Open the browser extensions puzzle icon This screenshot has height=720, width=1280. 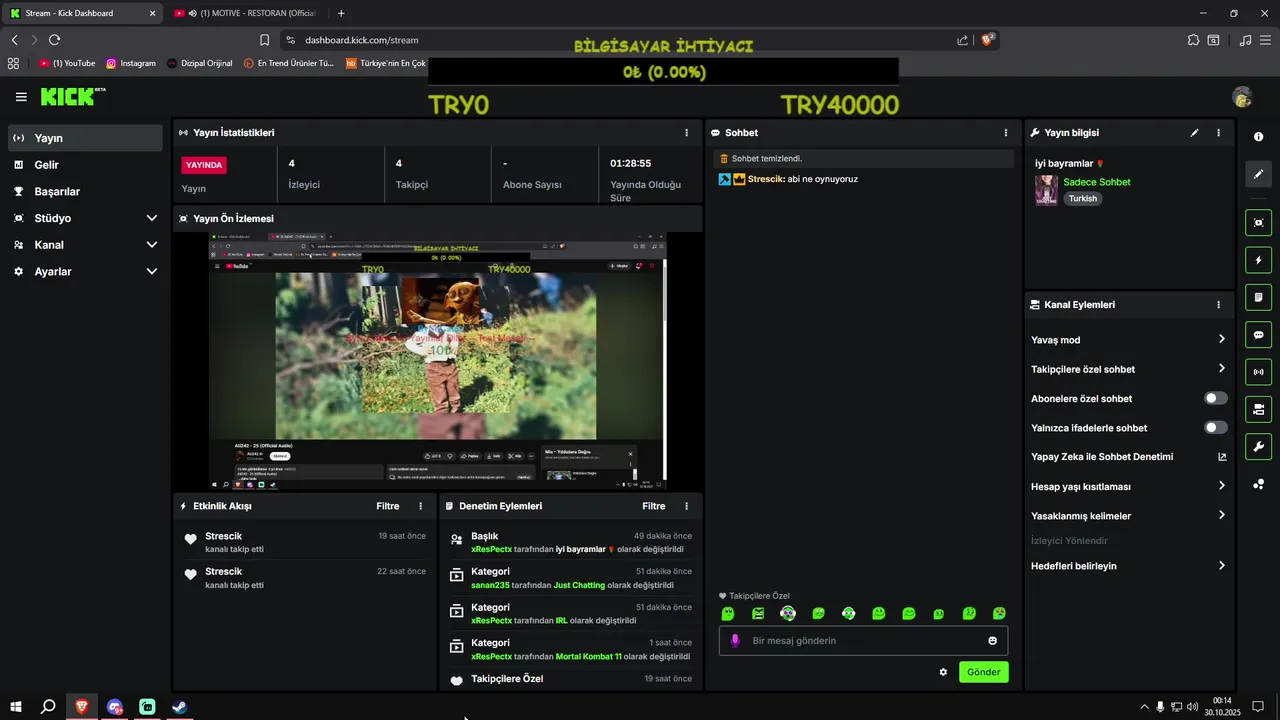1194,40
